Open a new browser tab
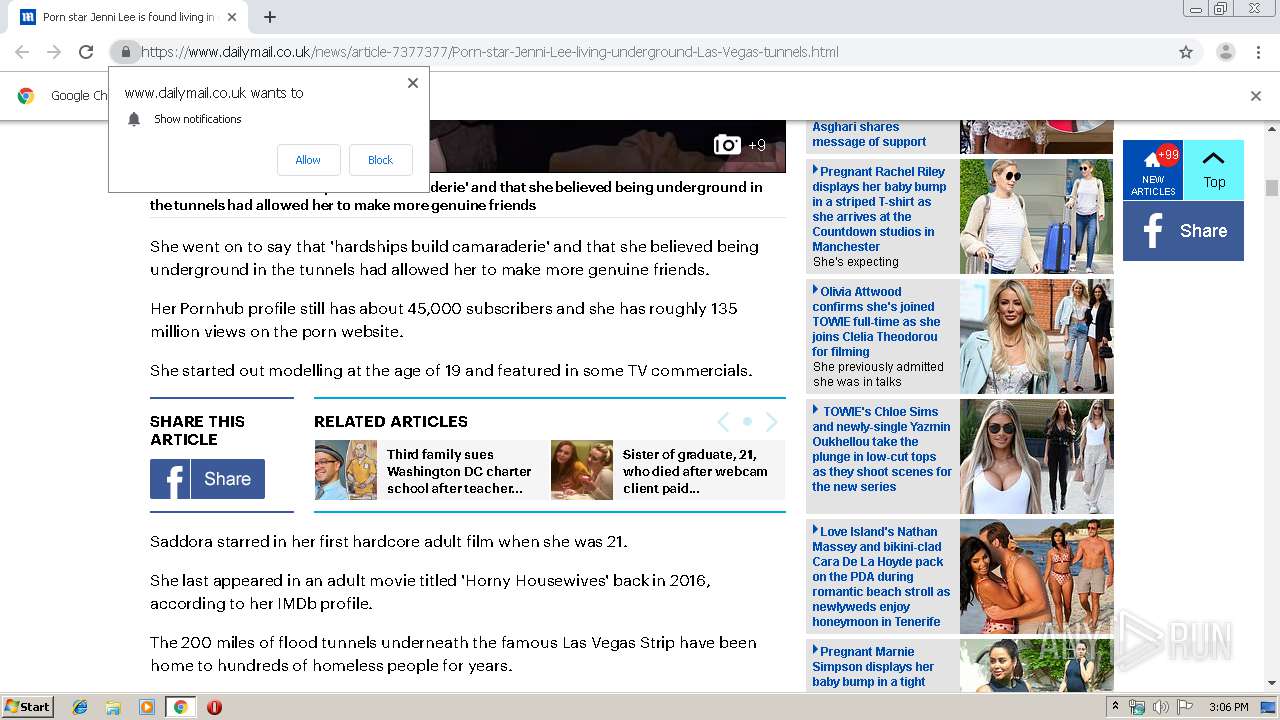The width and height of the screenshot is (1280, 720). (x=270, y=17)
